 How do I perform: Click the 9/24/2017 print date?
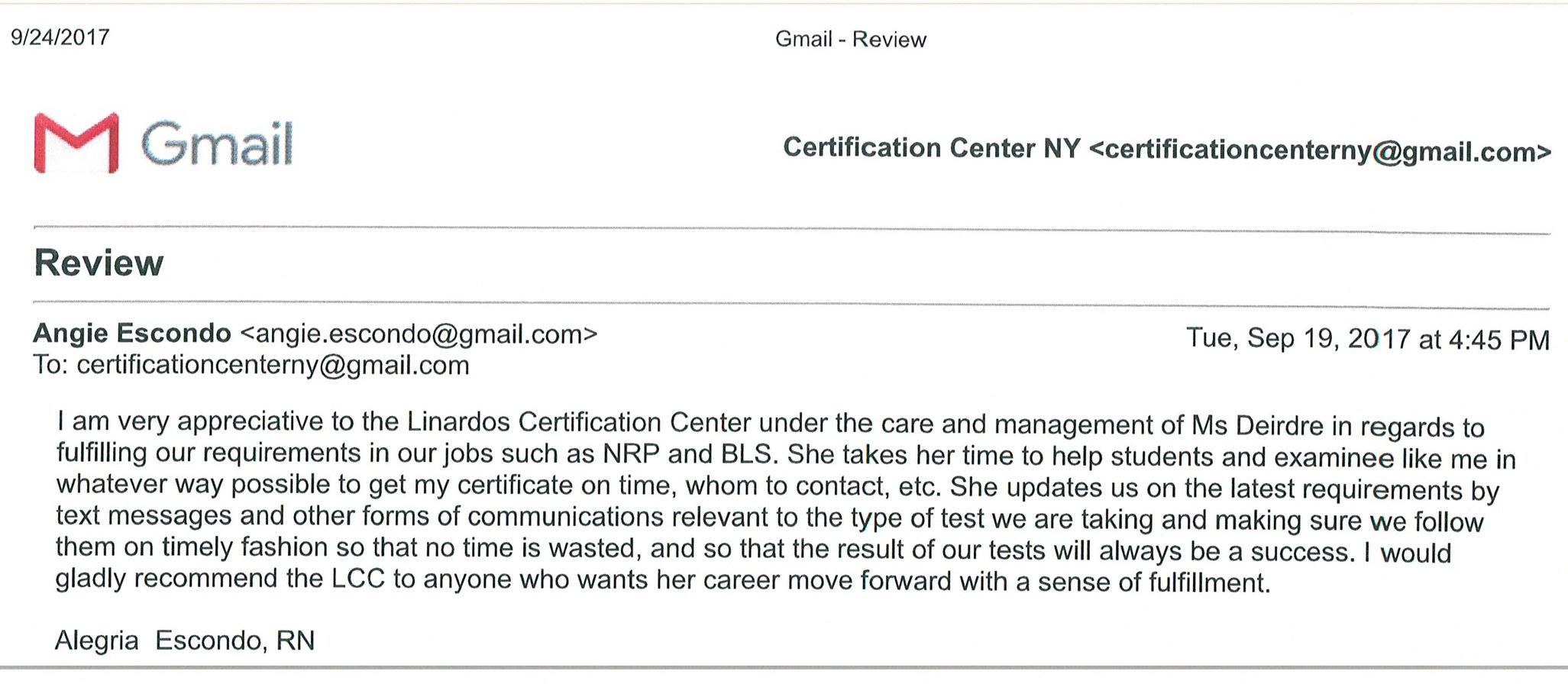pyautogui.click(x=60, y=37)
